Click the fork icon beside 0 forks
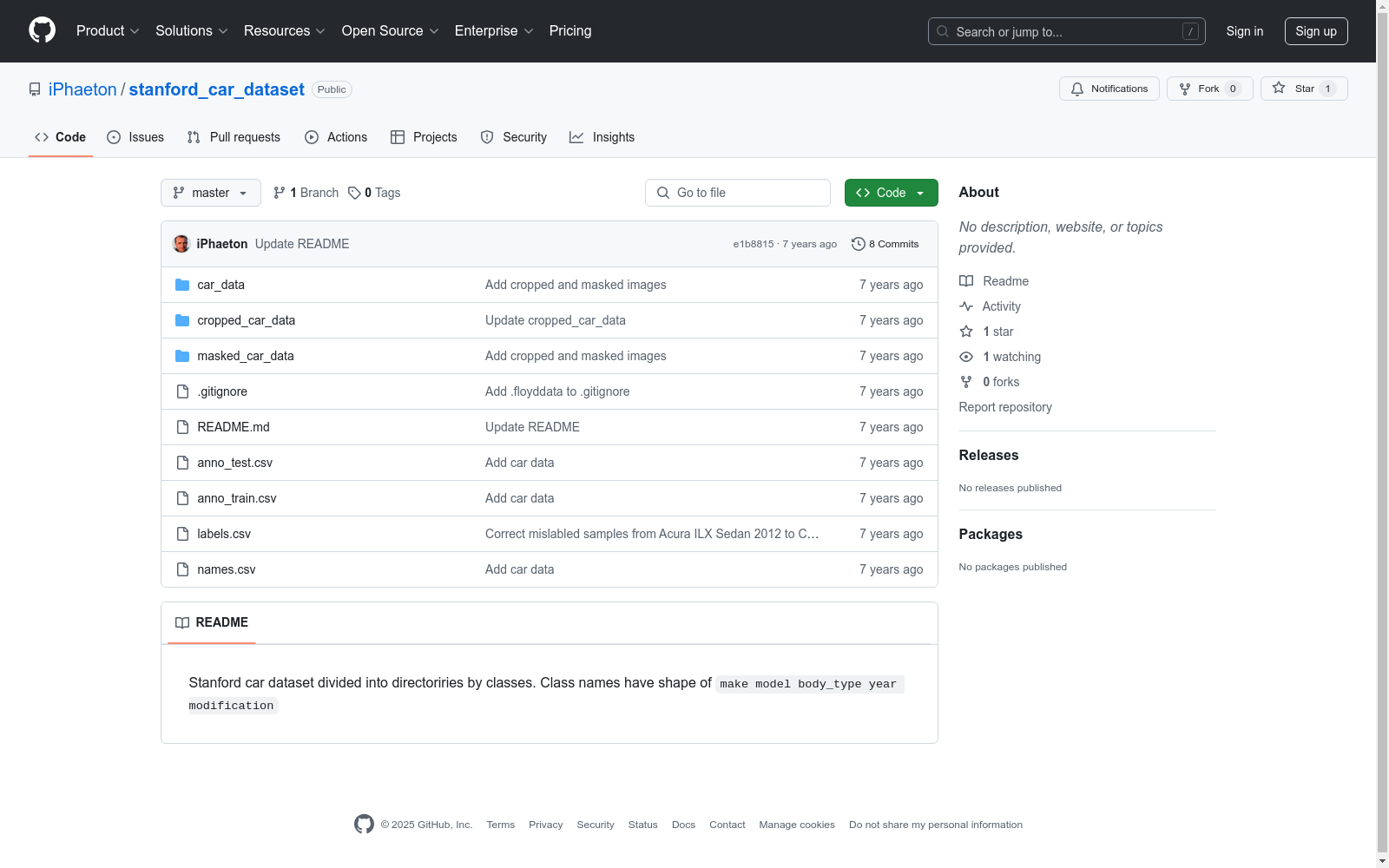The width and height of the screenshot is (1389, 868). (x=966, y=382)
